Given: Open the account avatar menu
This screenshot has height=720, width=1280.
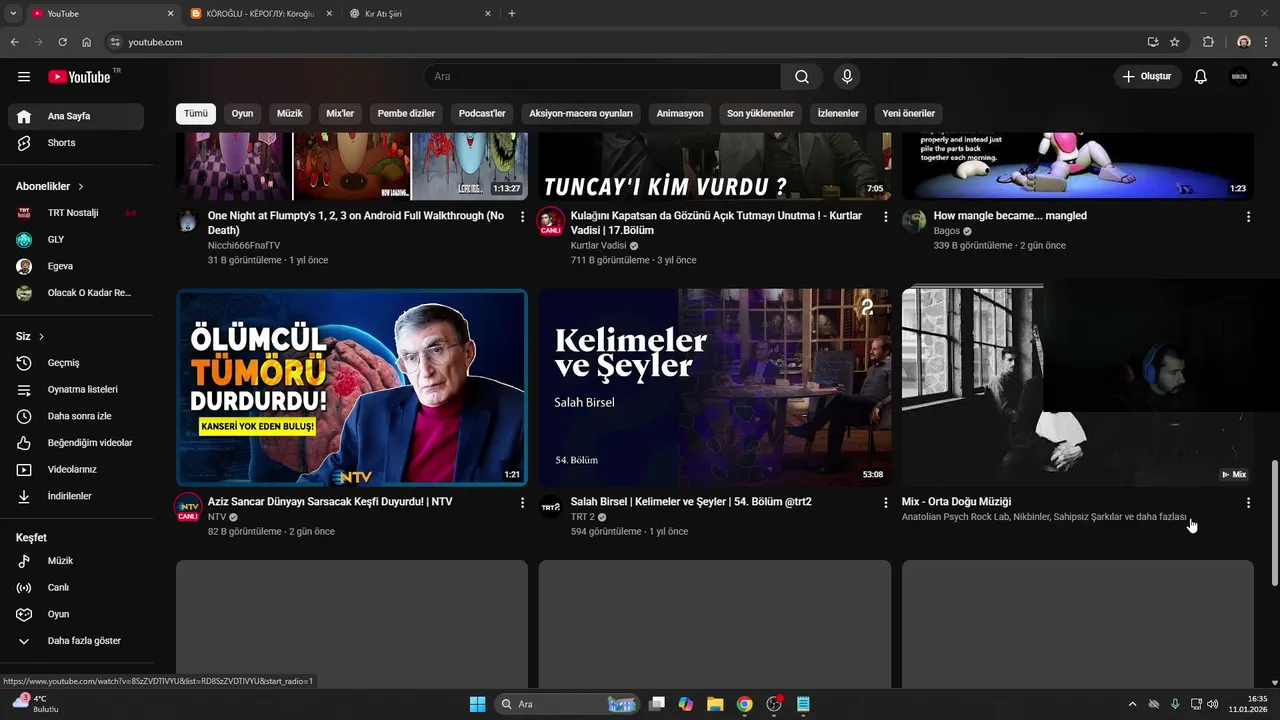Looking at the screenshot, I should (x=1239, y=77).
